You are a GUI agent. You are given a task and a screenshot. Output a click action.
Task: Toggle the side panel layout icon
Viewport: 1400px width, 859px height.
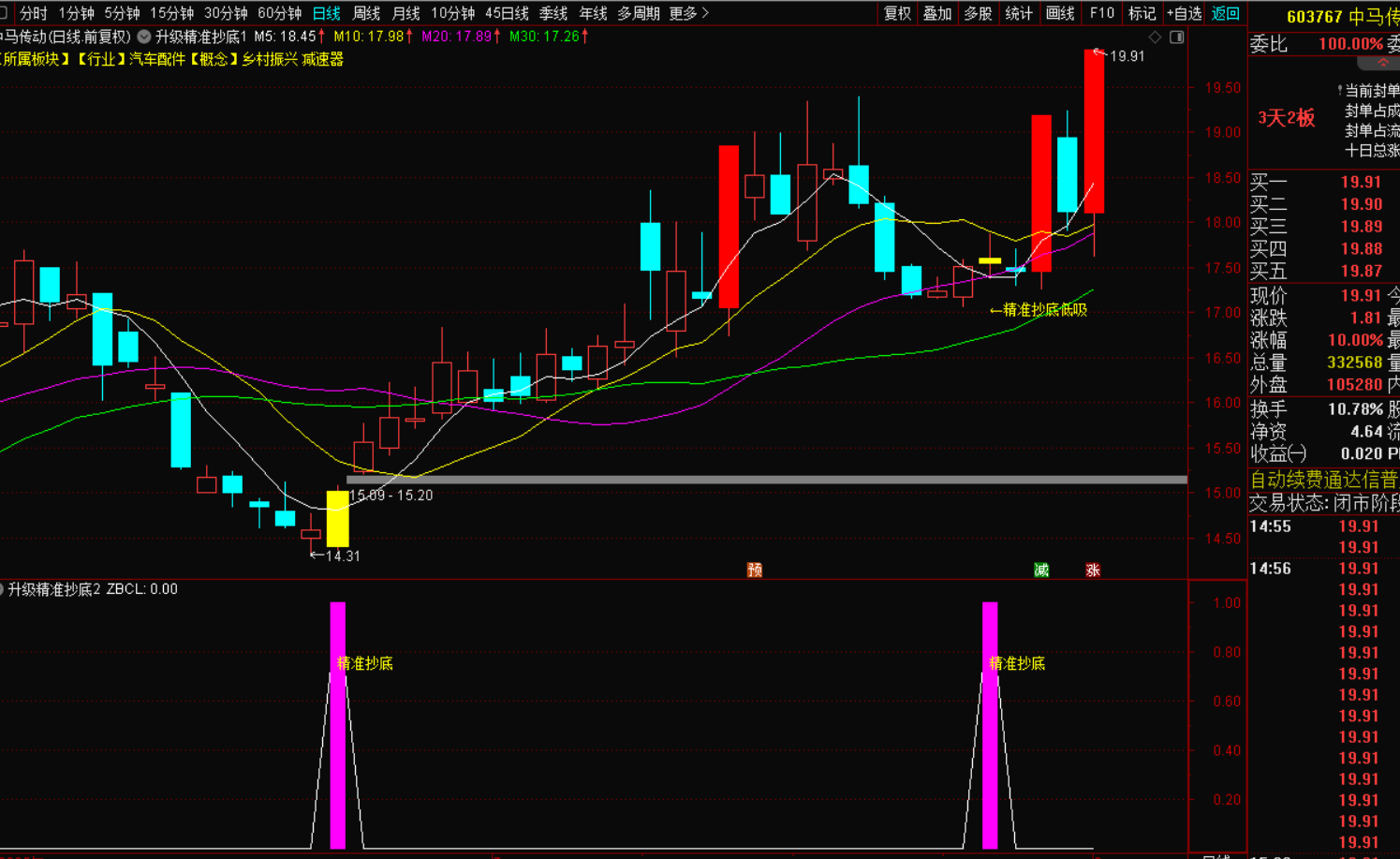tap(1177, 37)
